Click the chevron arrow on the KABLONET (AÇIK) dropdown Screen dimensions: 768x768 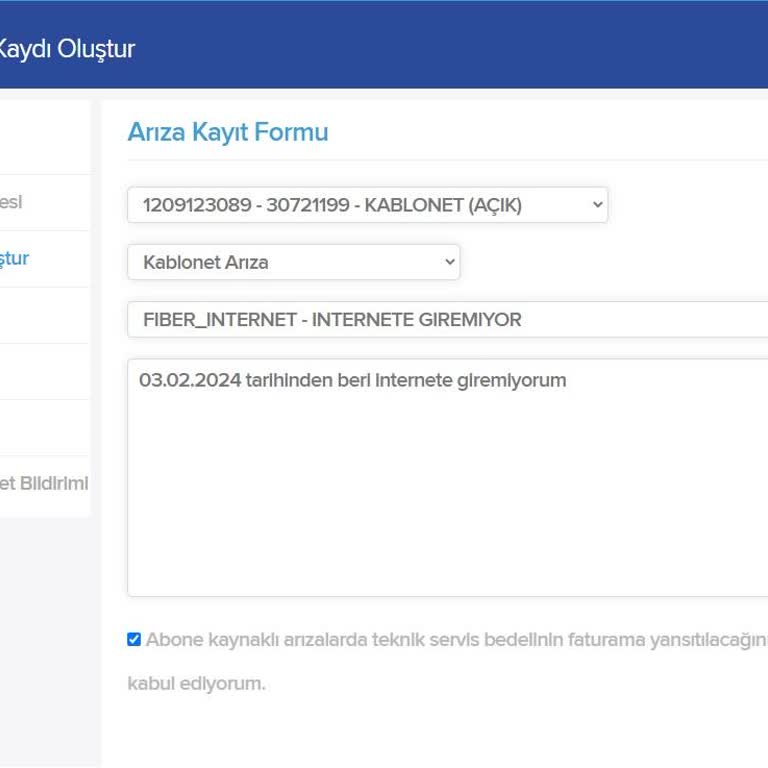[597, 205]
